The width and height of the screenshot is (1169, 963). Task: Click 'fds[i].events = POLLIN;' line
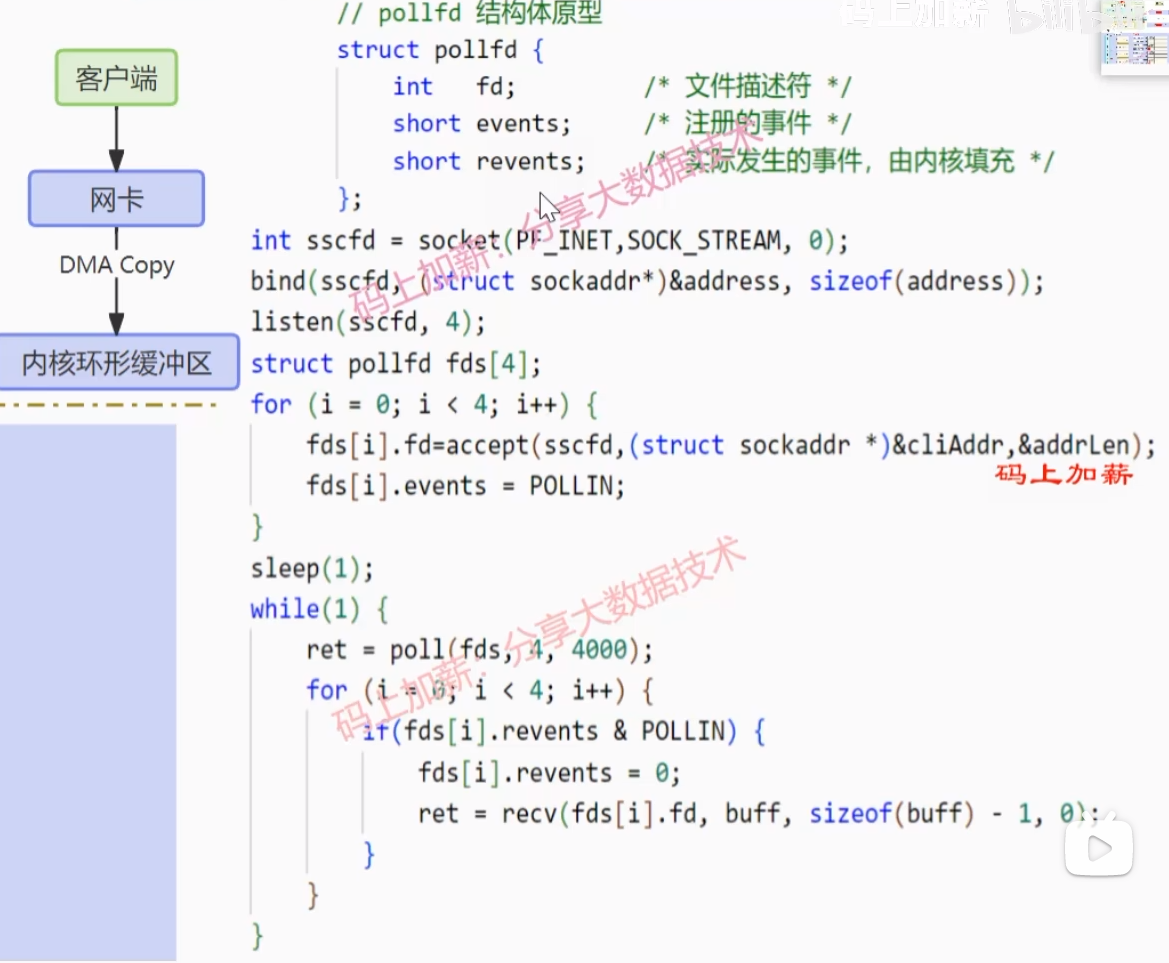[465, 486]
